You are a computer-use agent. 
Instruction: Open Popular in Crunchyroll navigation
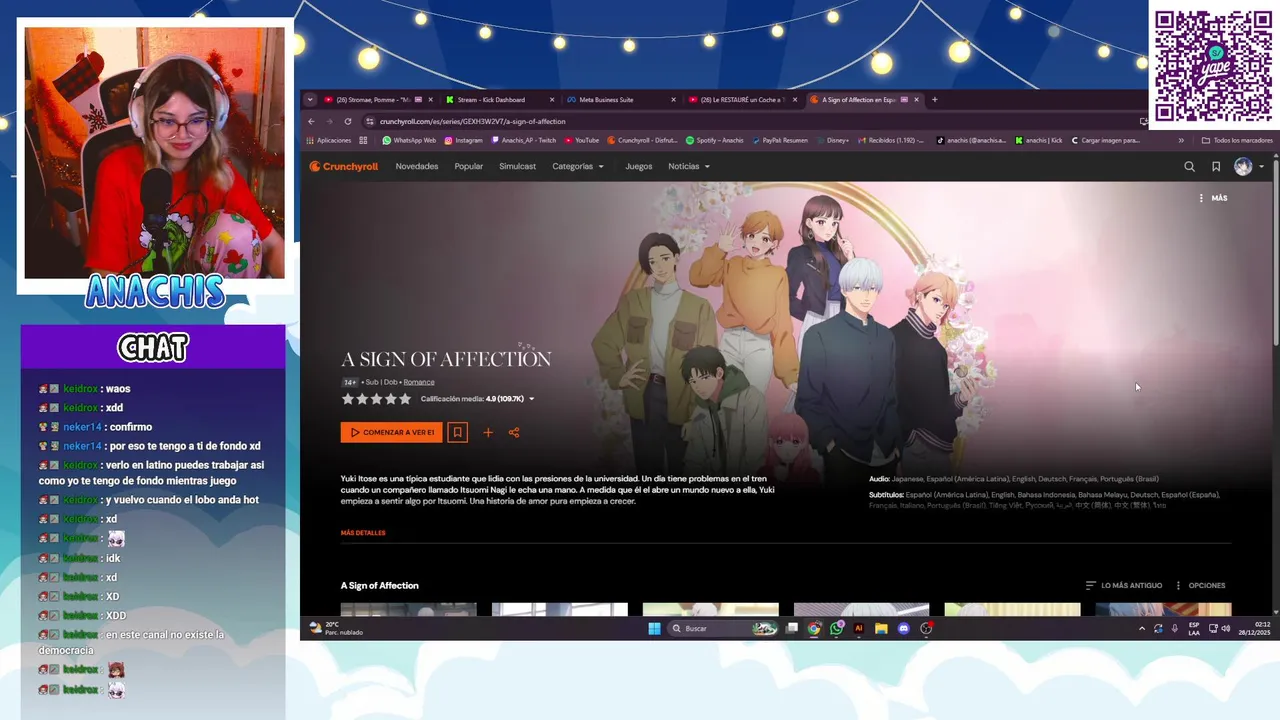click(x=469, y=167)
